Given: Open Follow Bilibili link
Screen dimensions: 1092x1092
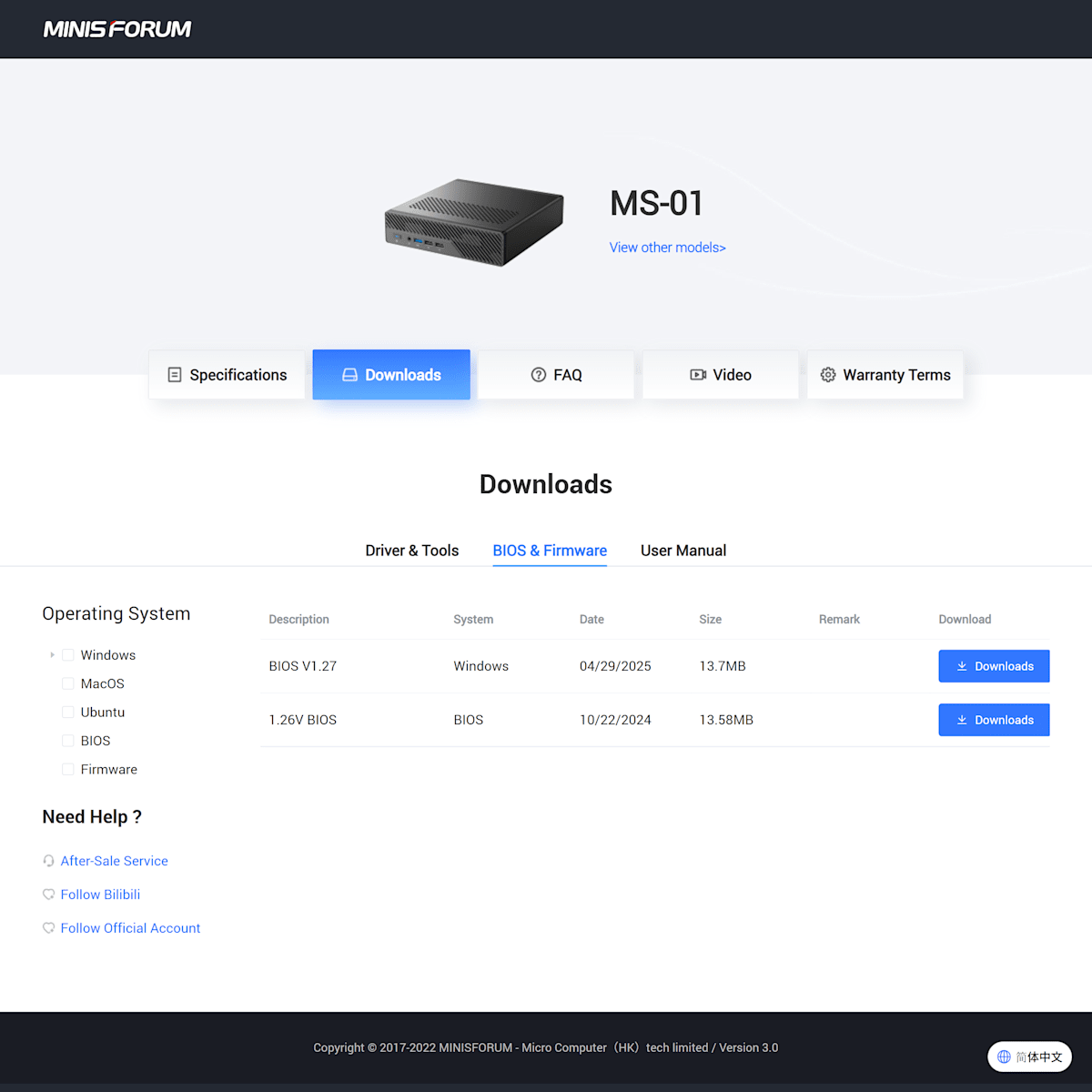Looking at the screenshot, I should click(x=100, y=895).
